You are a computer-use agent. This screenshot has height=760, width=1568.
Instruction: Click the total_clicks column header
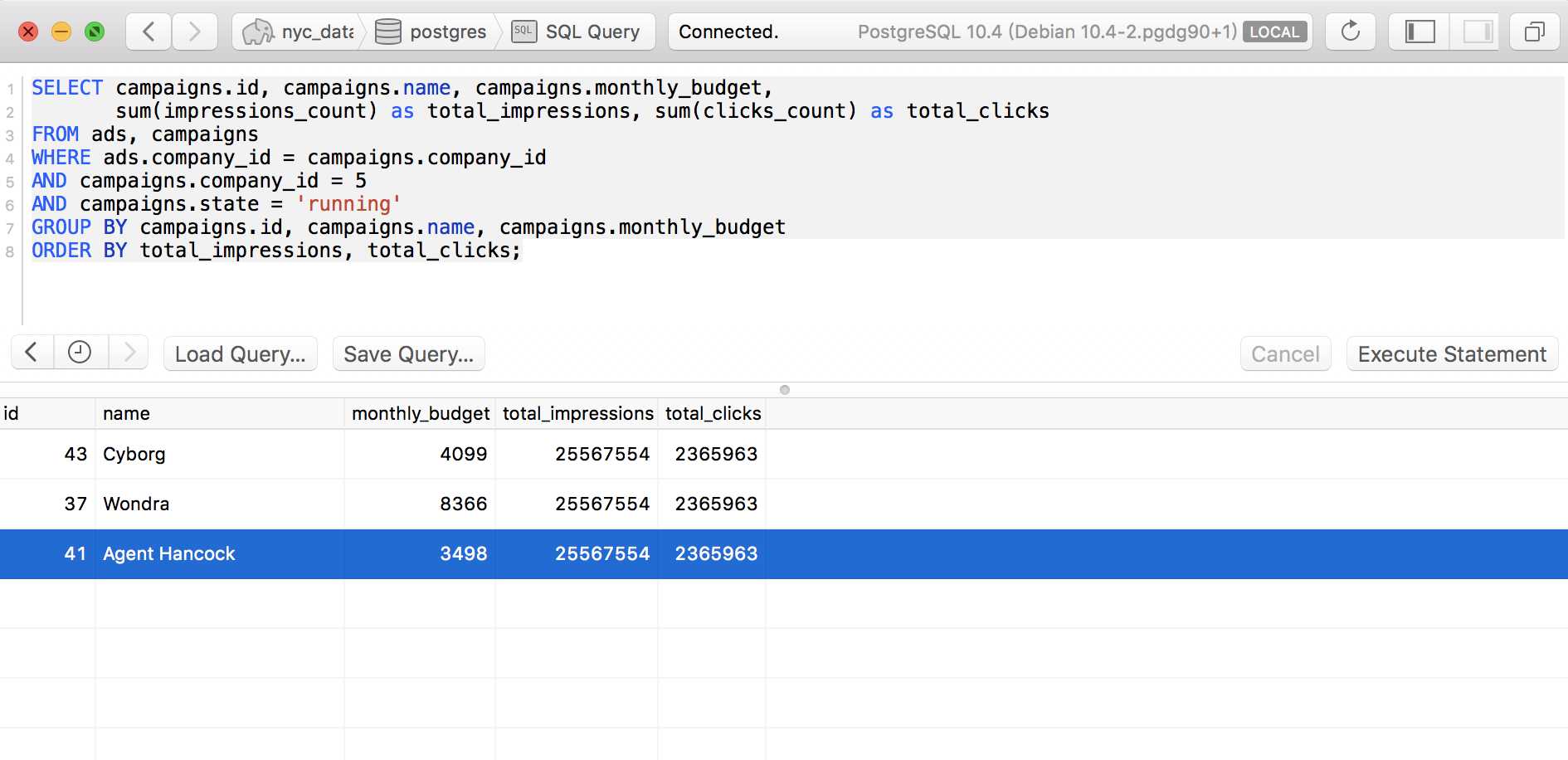click(713, 413)
